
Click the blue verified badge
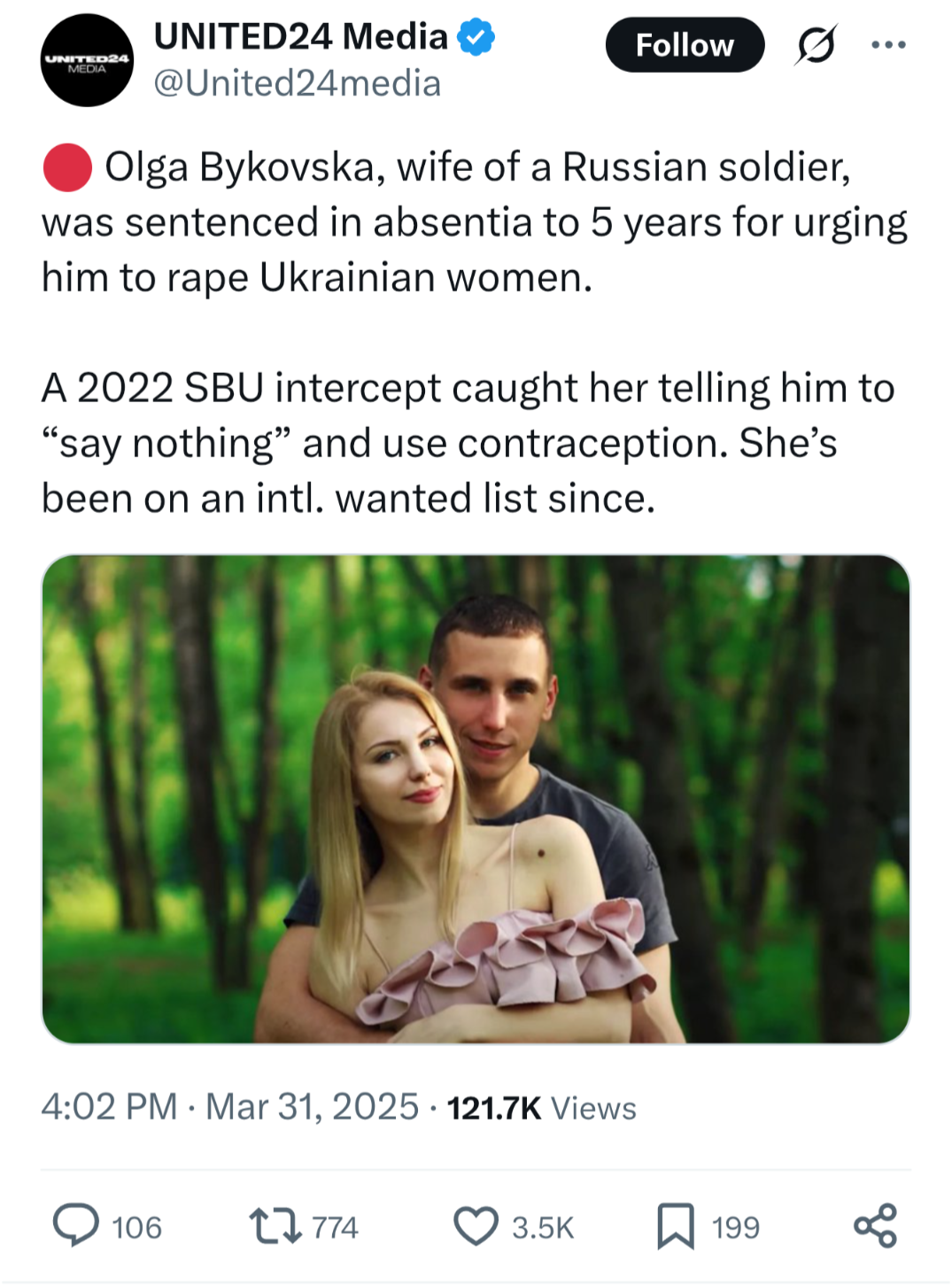pyautogui.click(x=476, y=37)
